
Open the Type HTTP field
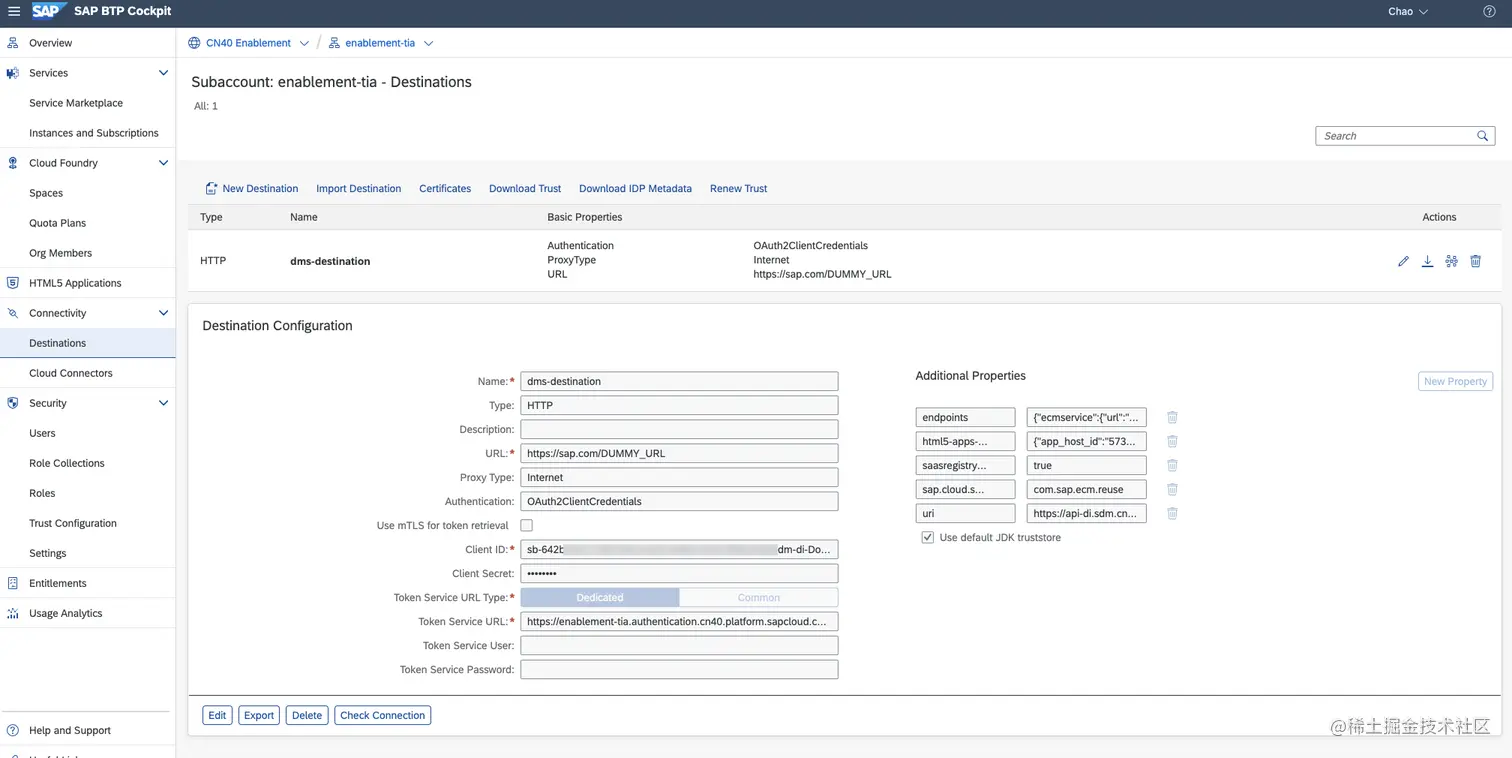pyautogui.click(x=679, y=405)
